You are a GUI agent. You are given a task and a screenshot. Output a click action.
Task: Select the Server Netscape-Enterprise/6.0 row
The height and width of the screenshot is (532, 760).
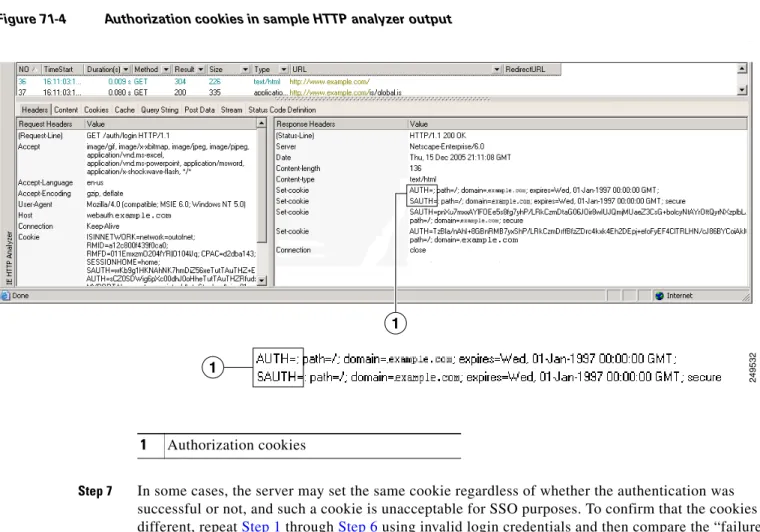point(511,146)
